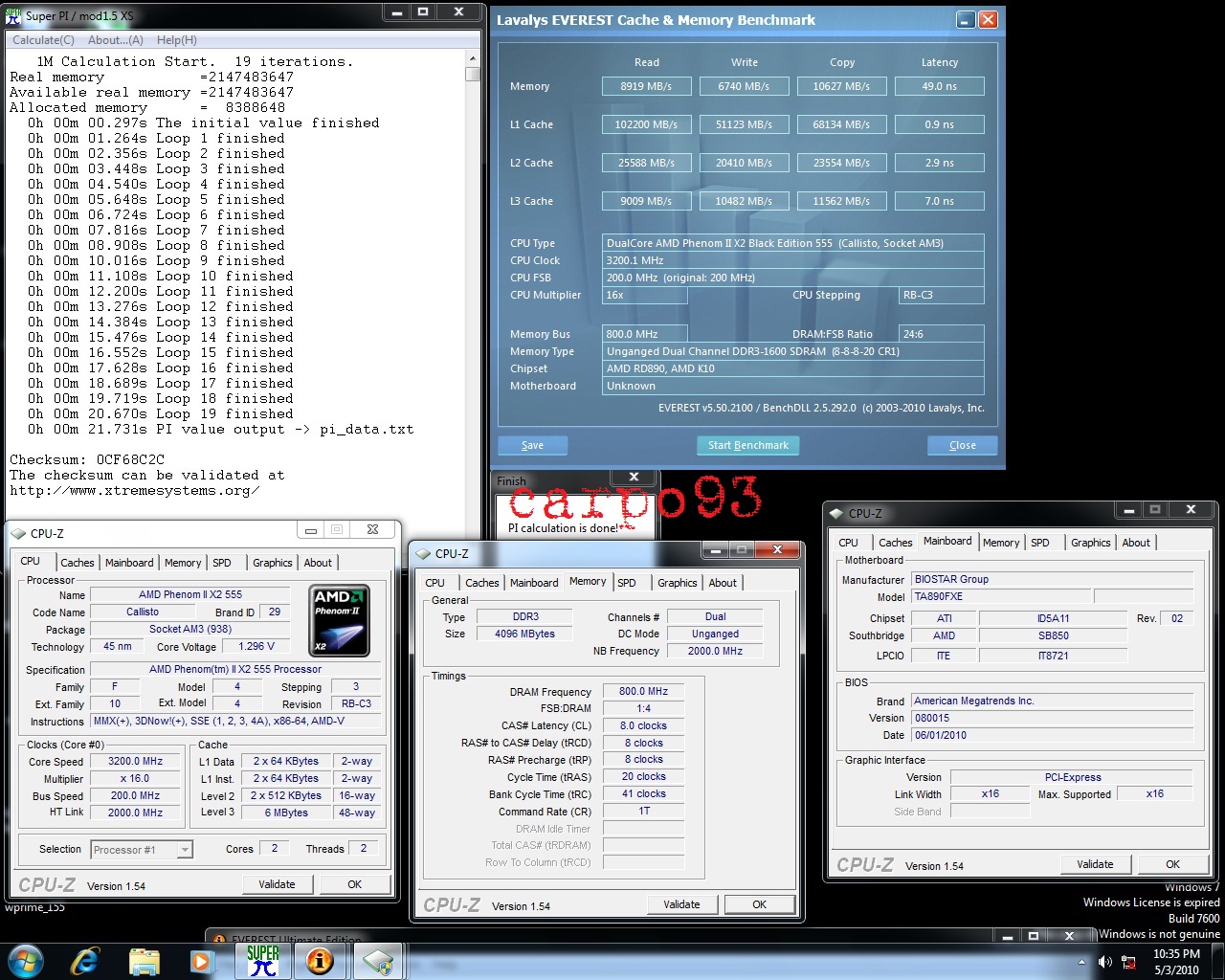Open Windows Explorer folder icon in taskbar
The height and width of the screenshot is (980, 1225).
[x=144, y=961]
